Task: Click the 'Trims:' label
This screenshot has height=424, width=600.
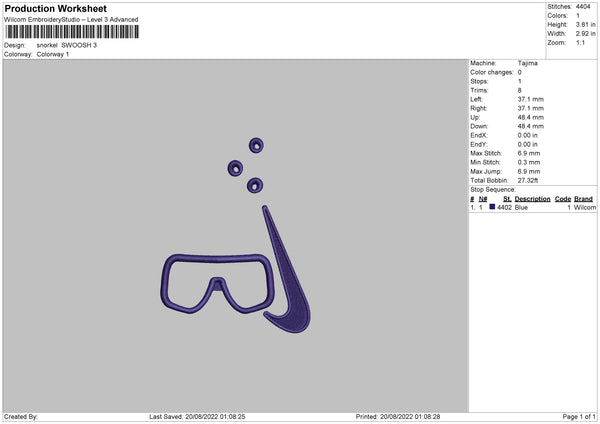Action: tap(479, 90)
